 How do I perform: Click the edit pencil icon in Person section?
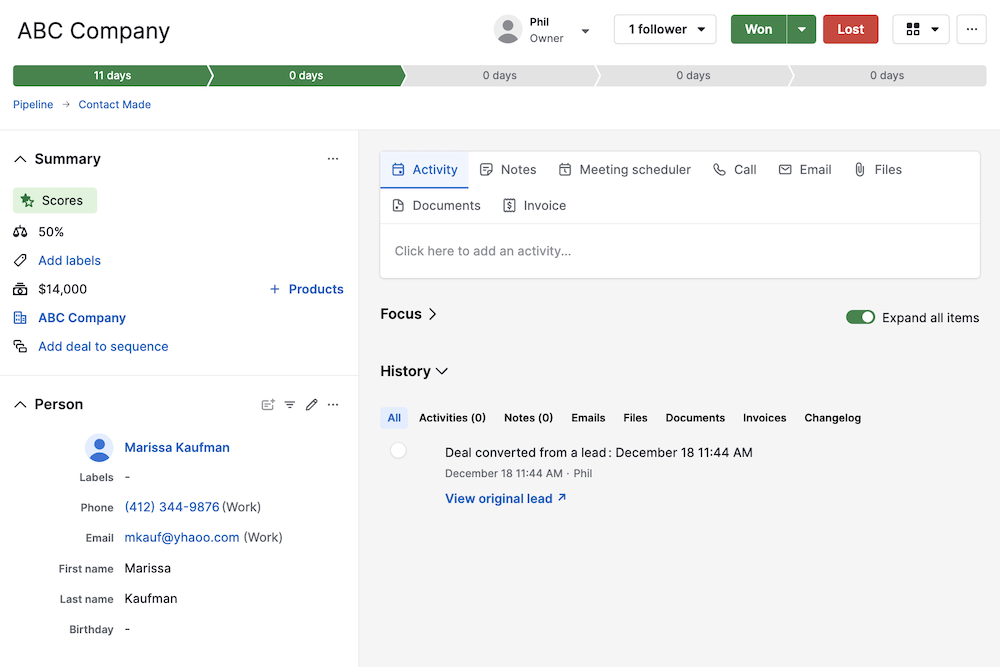312,405
